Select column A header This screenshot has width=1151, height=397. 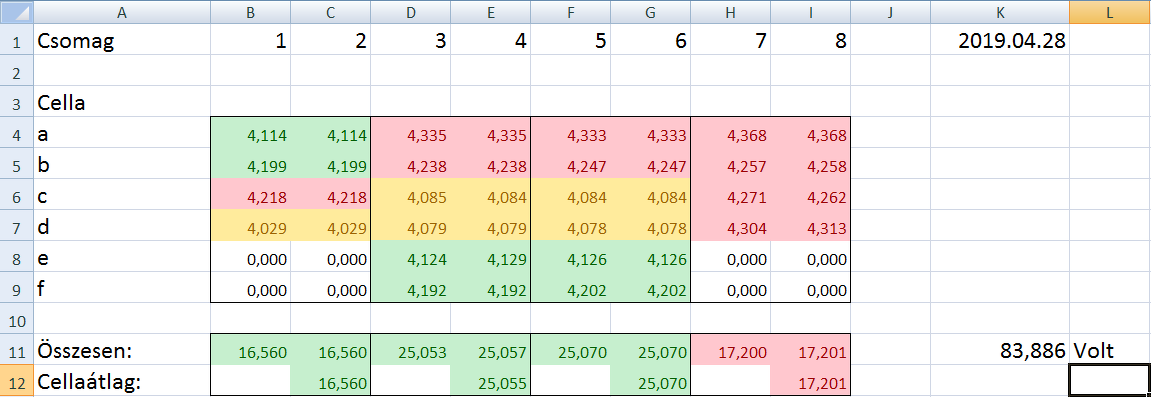(x=122, y=11)
